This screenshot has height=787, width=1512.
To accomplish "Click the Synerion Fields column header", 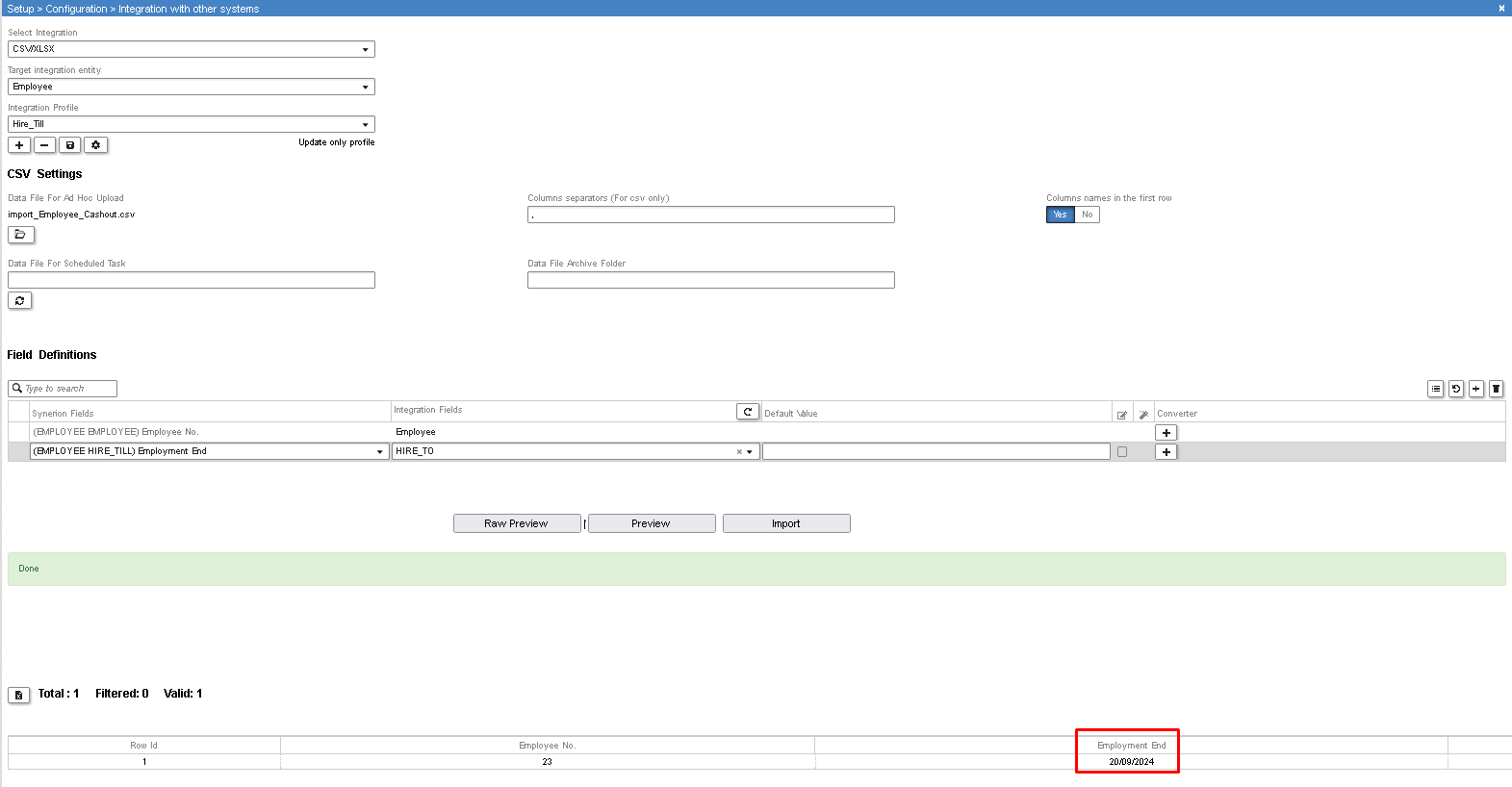I will tap(63, 414).
